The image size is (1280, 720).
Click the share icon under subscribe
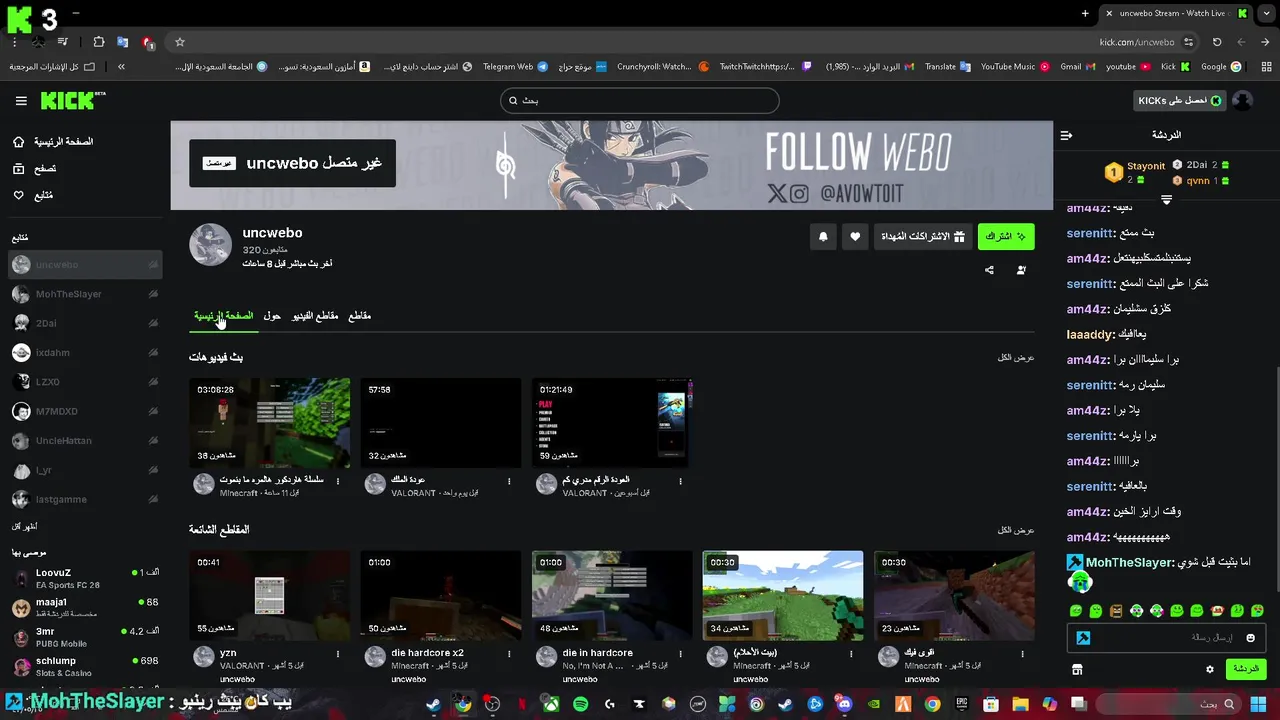pos(989,270)
